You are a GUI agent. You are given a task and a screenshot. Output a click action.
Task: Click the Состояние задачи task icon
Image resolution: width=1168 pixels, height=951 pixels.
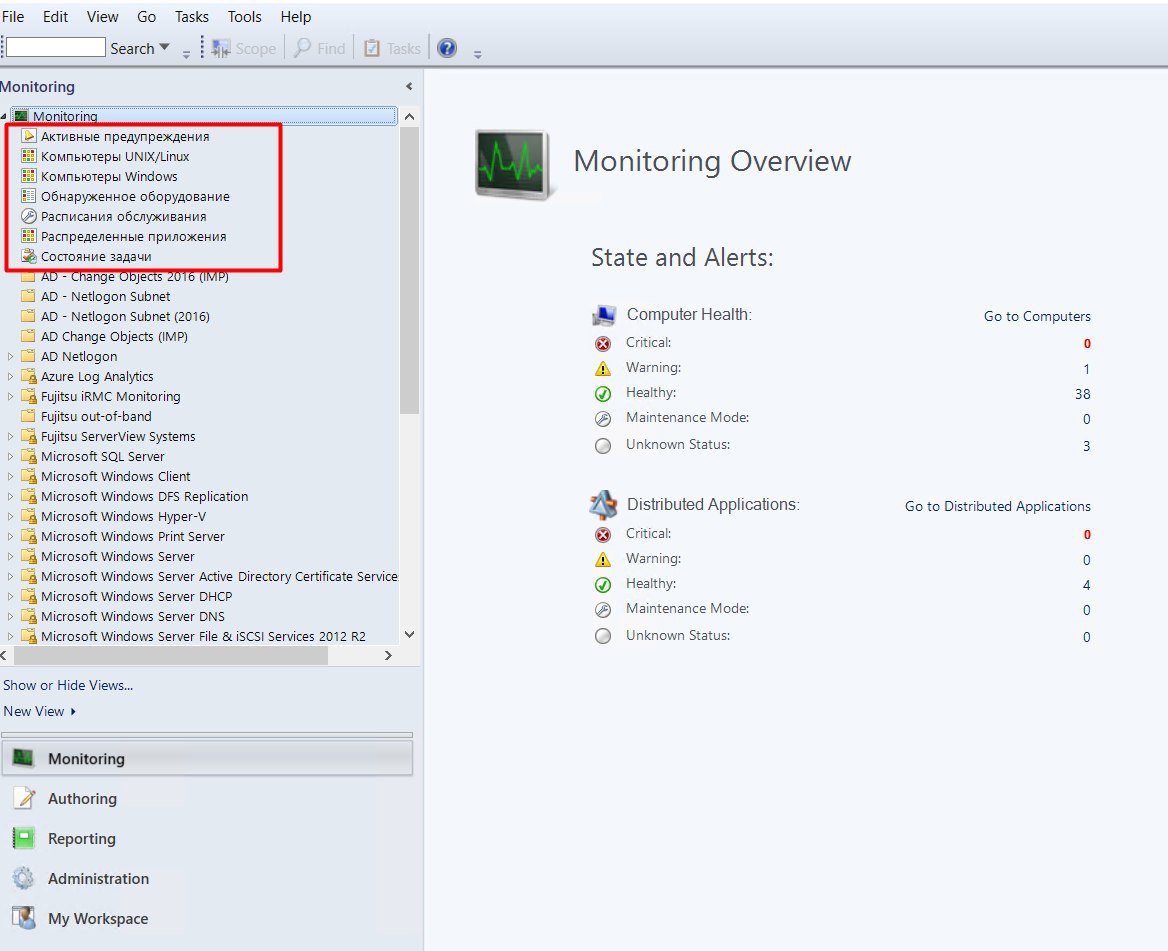(29, 256)
